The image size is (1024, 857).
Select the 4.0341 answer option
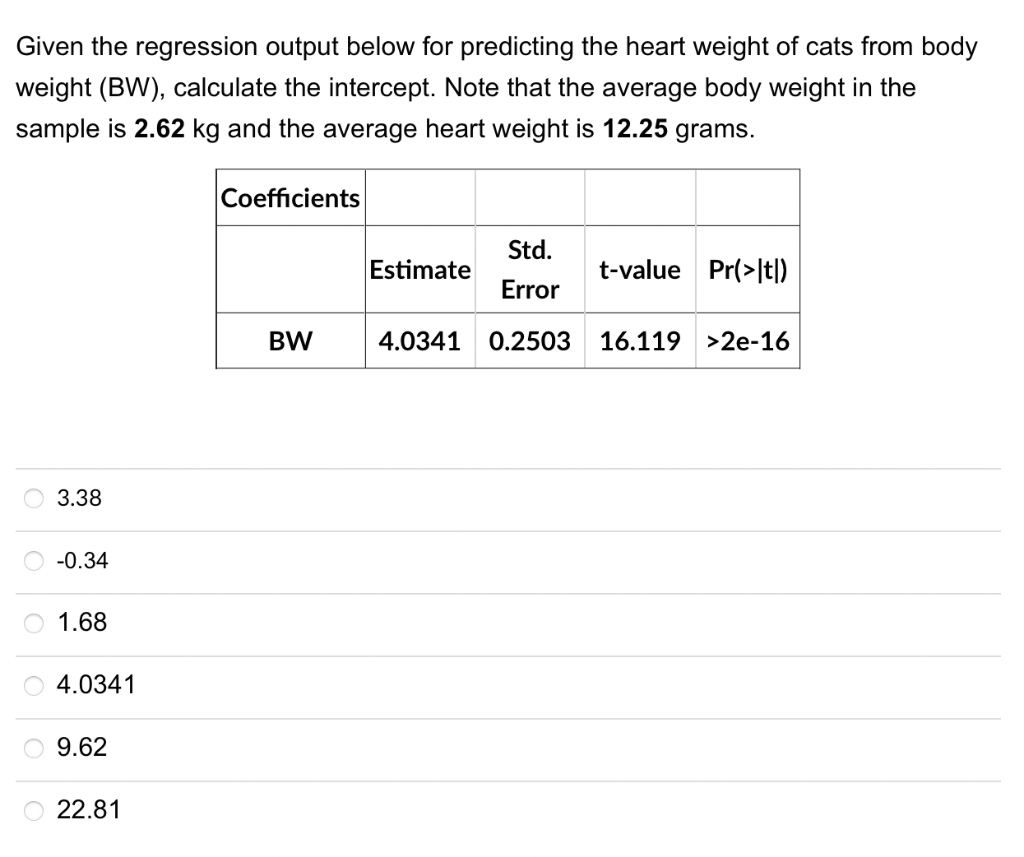click(x=33, y=685)
